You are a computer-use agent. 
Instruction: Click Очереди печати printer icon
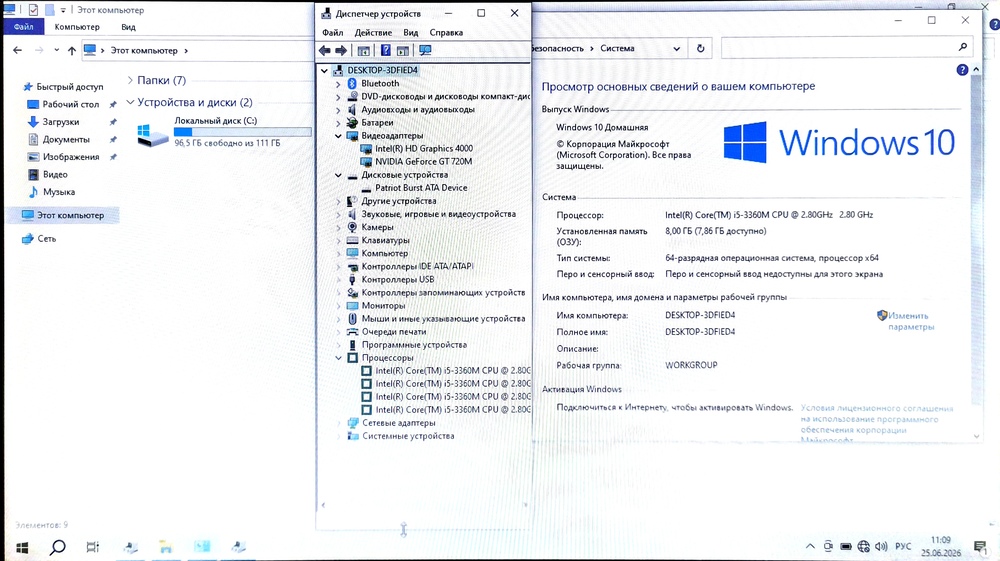click(x=352, y=332)
